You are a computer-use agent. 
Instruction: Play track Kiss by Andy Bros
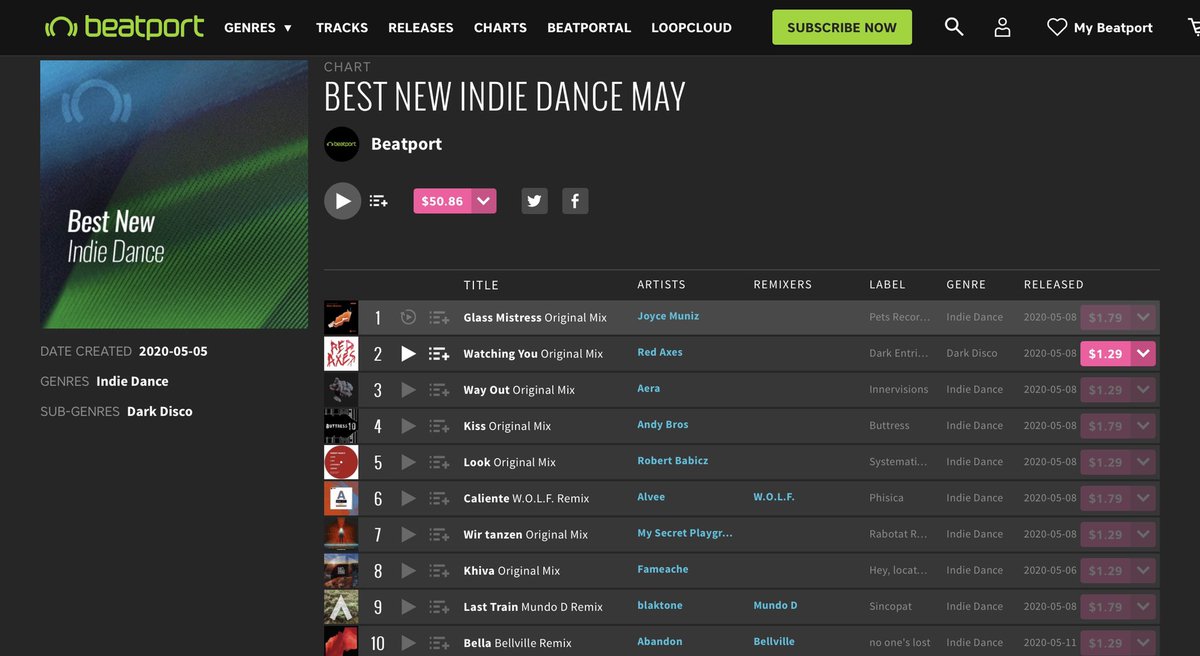pos(408,425)
